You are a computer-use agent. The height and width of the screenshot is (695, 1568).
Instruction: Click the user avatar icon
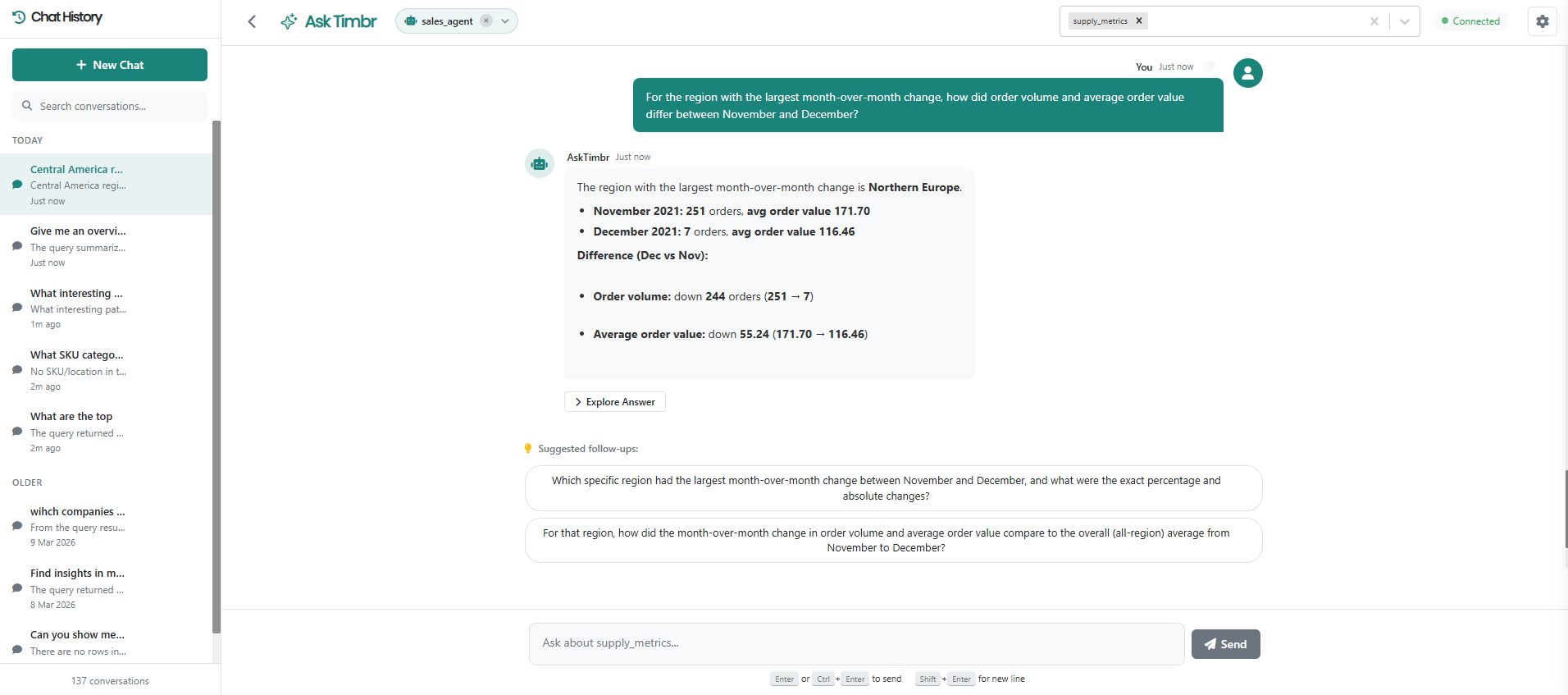coord(1247,73)
